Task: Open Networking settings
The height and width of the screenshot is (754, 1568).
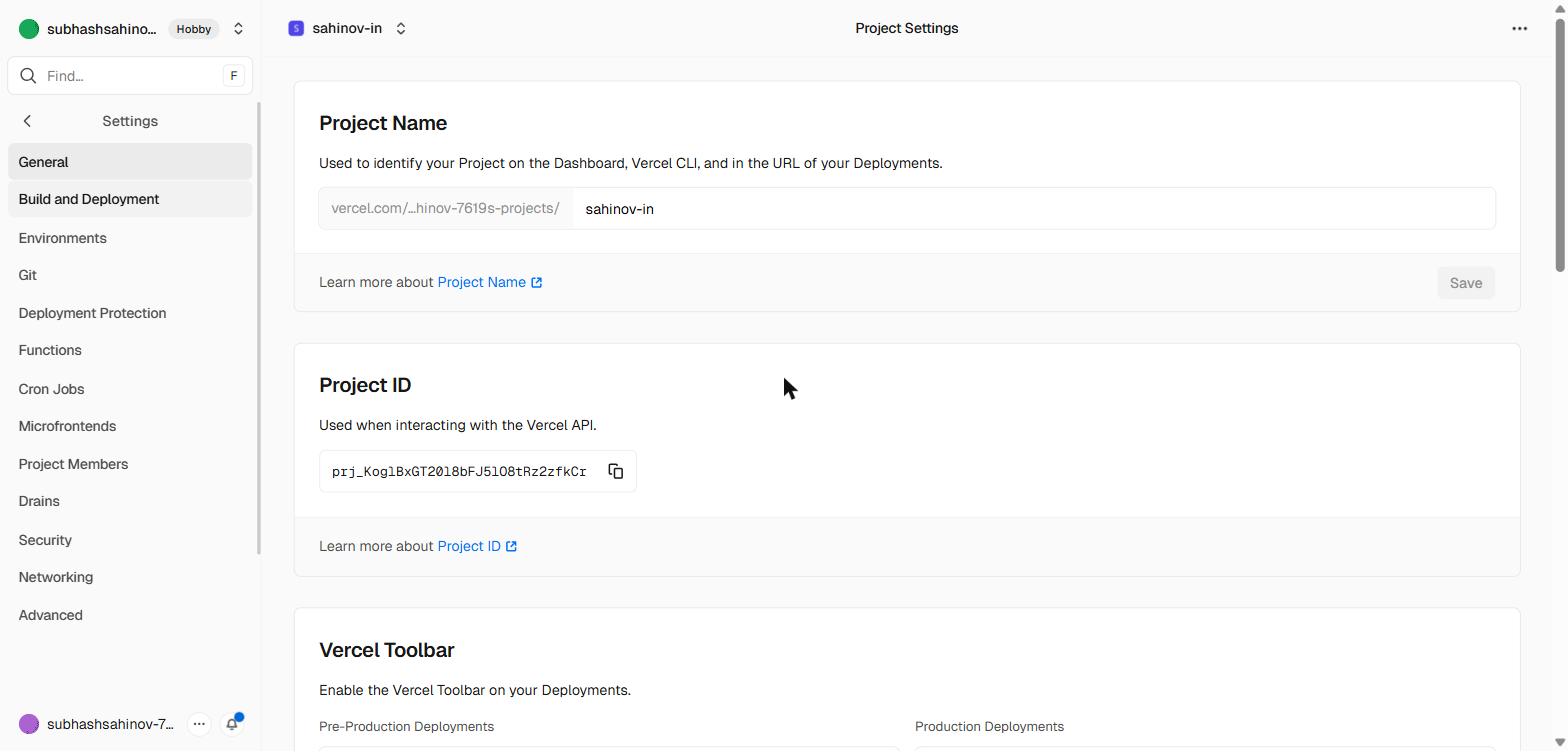Action: [130, 577]
